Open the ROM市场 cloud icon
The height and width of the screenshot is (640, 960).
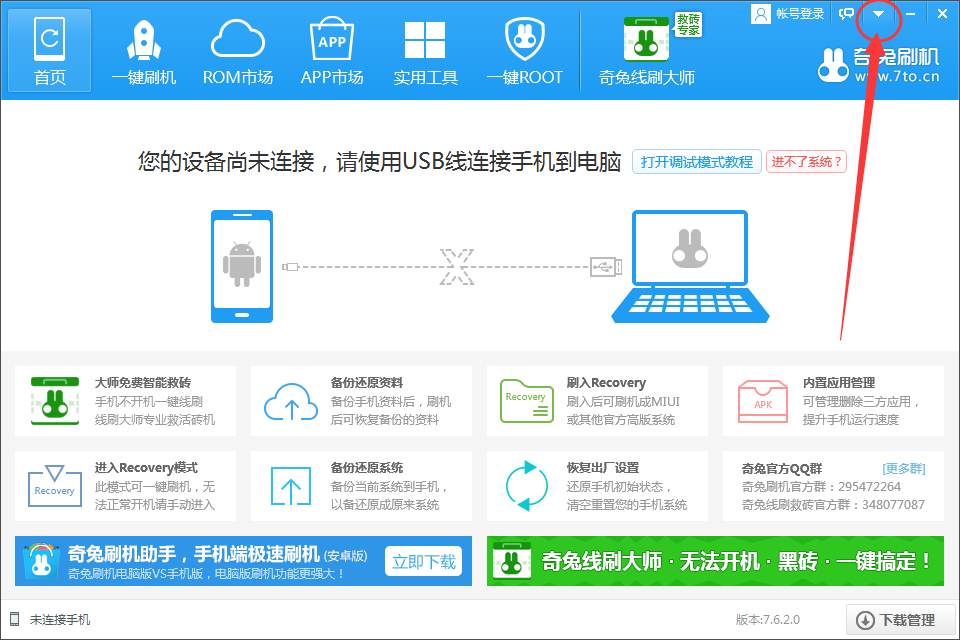pos(237,38)
